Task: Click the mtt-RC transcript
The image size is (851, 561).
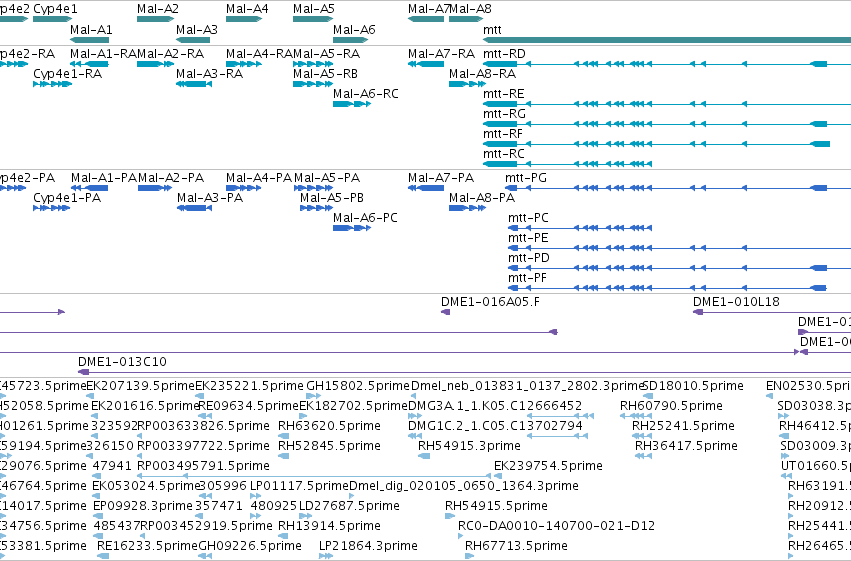Action: [568, 164]
